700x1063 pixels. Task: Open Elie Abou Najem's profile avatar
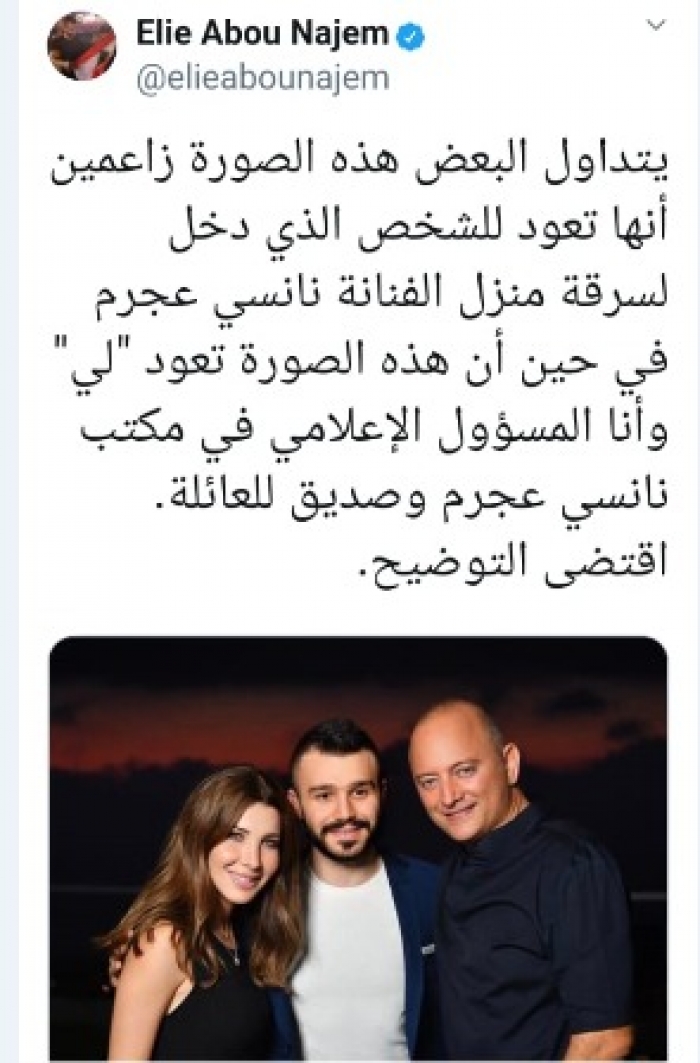(x=82, y=46)
